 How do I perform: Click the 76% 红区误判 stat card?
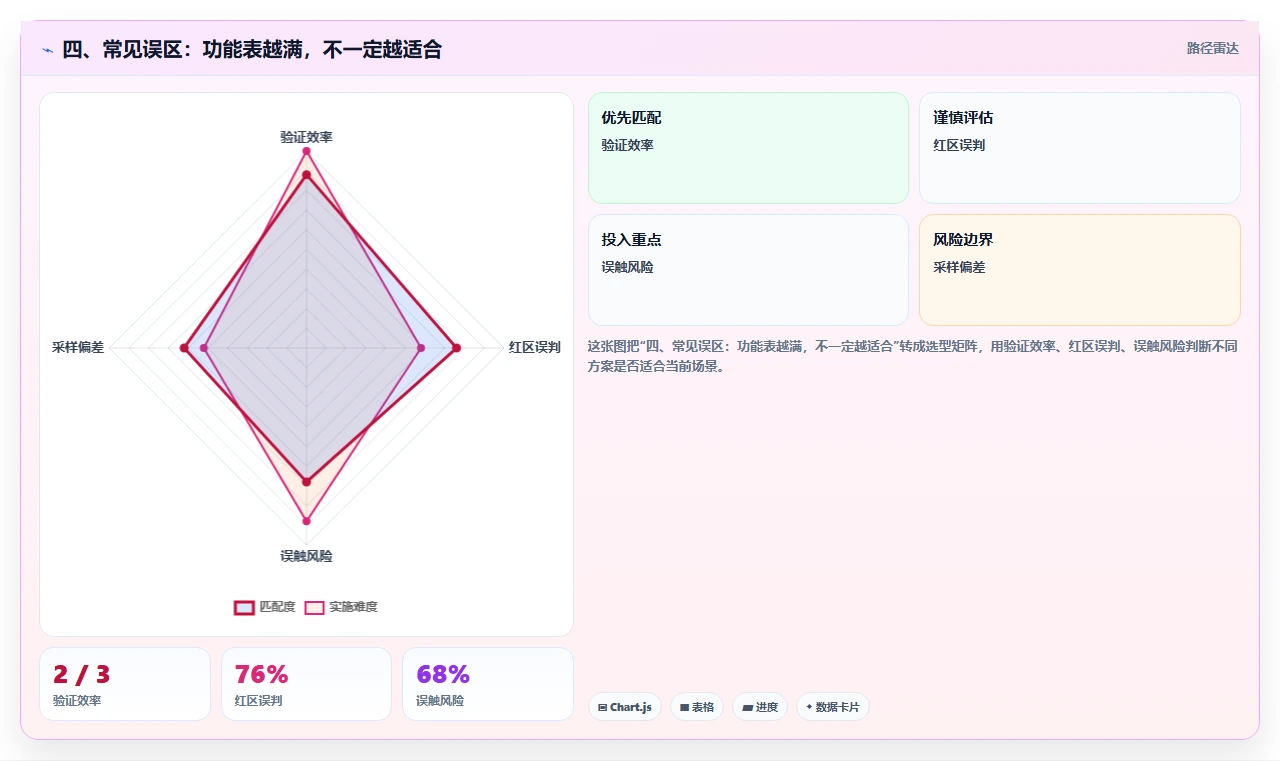tap(306, 684)
